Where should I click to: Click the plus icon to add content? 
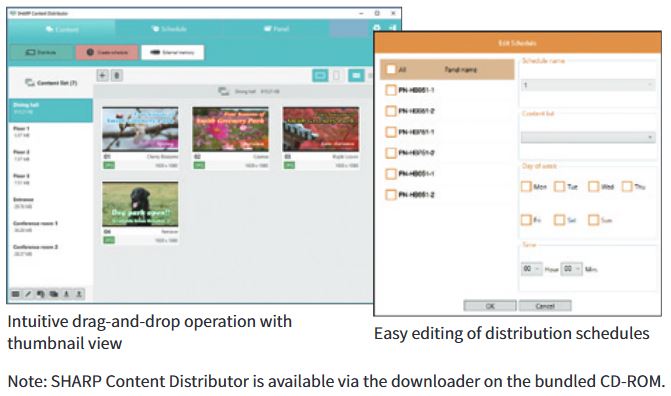[x=102, y=76]
